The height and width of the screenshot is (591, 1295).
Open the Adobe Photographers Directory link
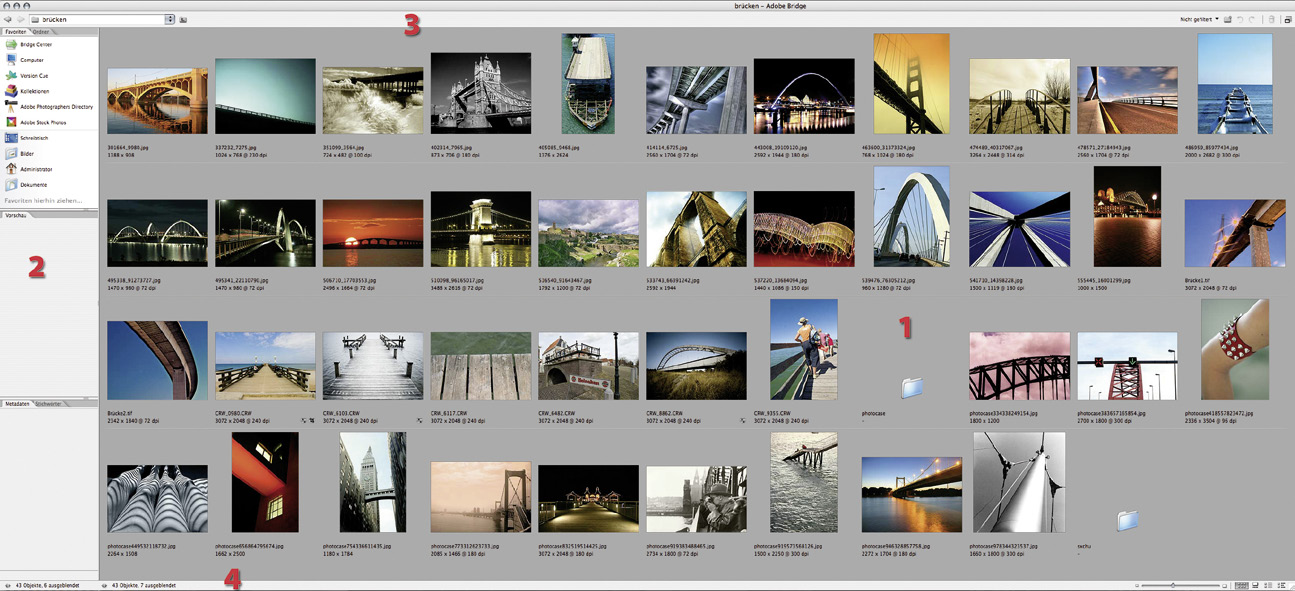click(56, 106)
